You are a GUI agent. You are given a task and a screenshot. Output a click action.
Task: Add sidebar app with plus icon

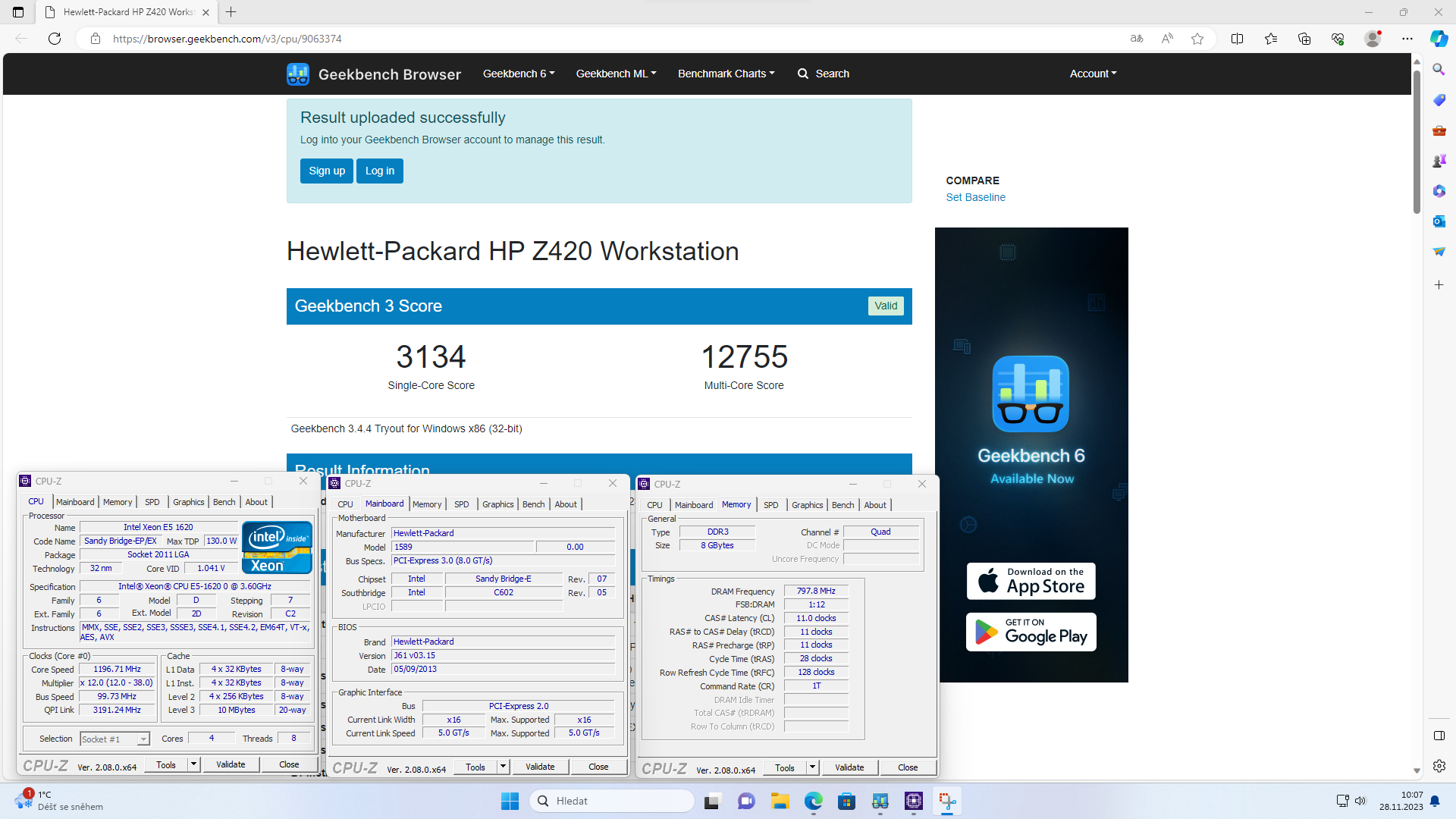pos(1439,284)
